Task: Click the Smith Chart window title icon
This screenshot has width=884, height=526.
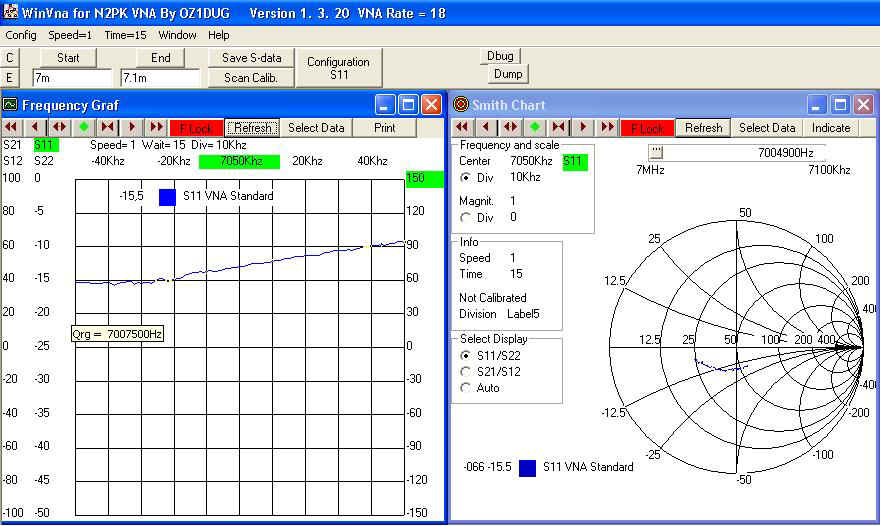Action: pyautogui.click(x=461, y=105)
